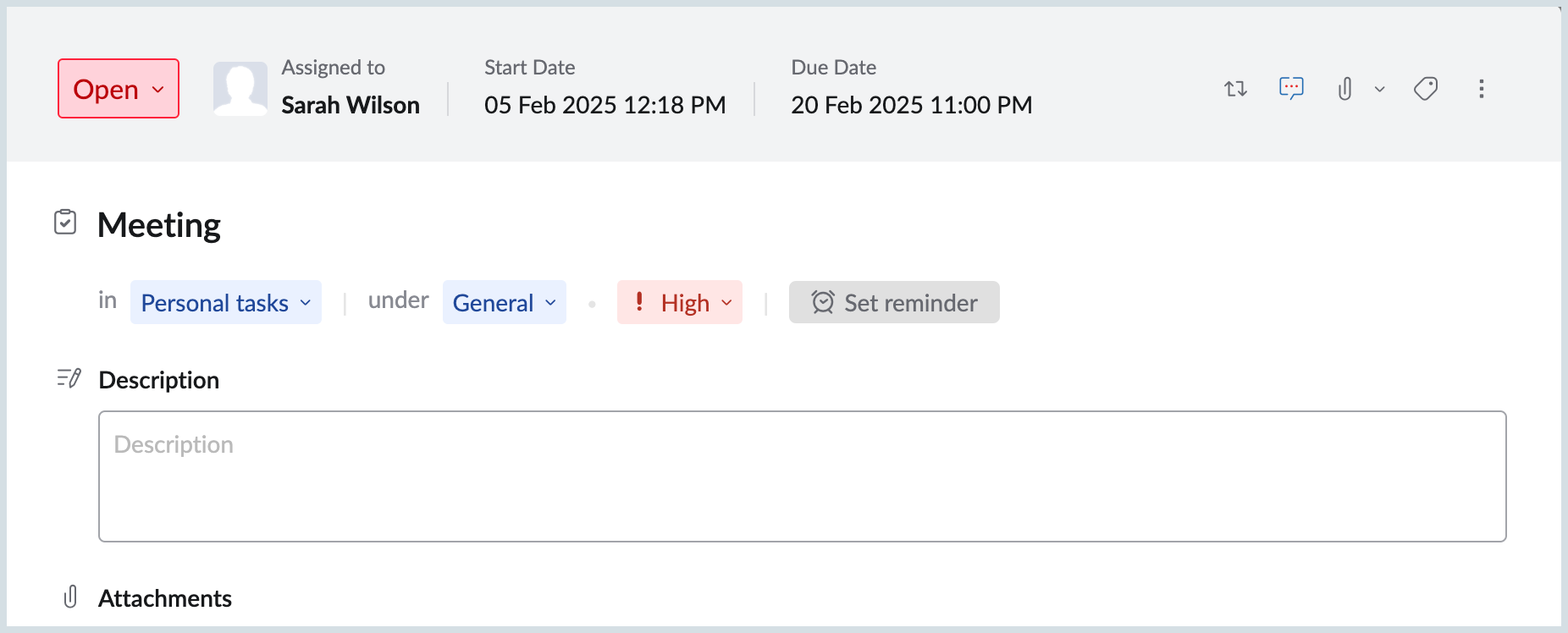Click the Attachments paperclip icon
Image resolution: width=1568 pixels, height=633 pixels.
coord(70,597)
